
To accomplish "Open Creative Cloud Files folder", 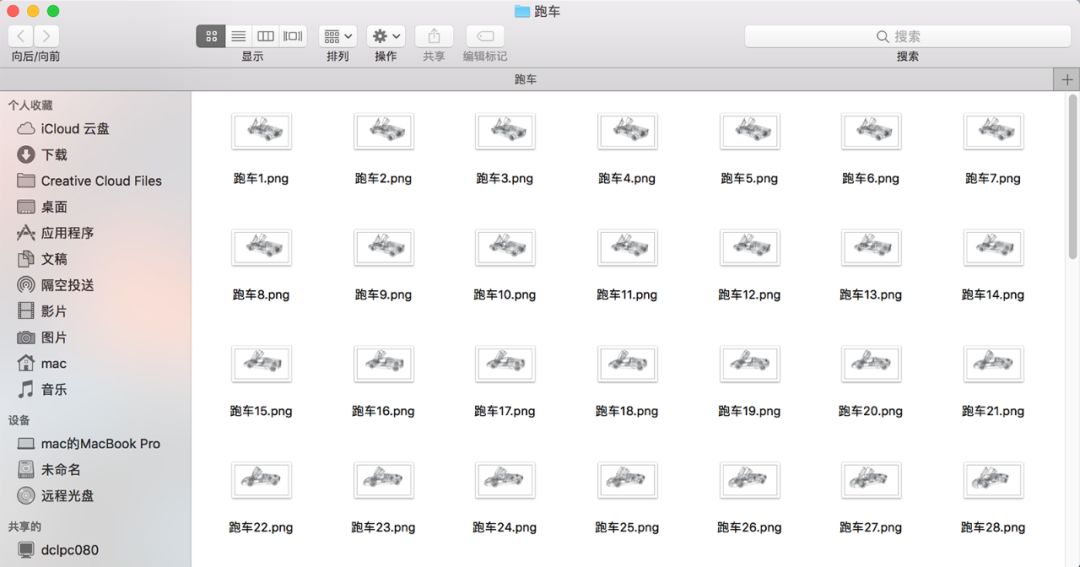I will (x=90, y=181).
